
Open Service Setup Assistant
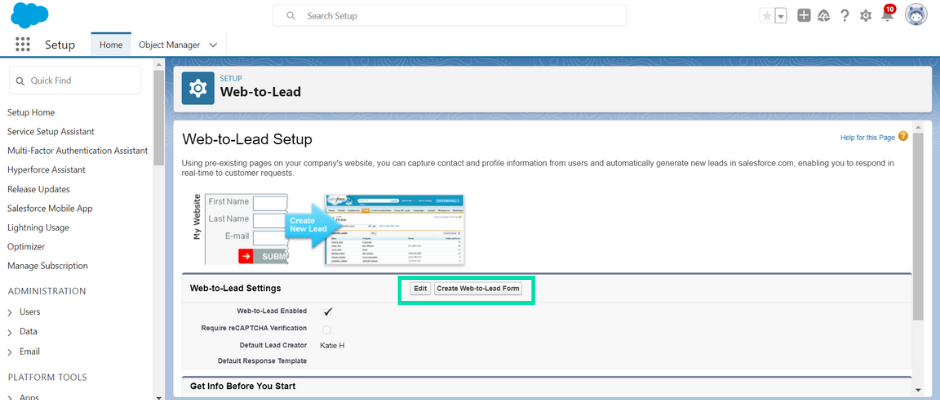(x=51, y=131)
